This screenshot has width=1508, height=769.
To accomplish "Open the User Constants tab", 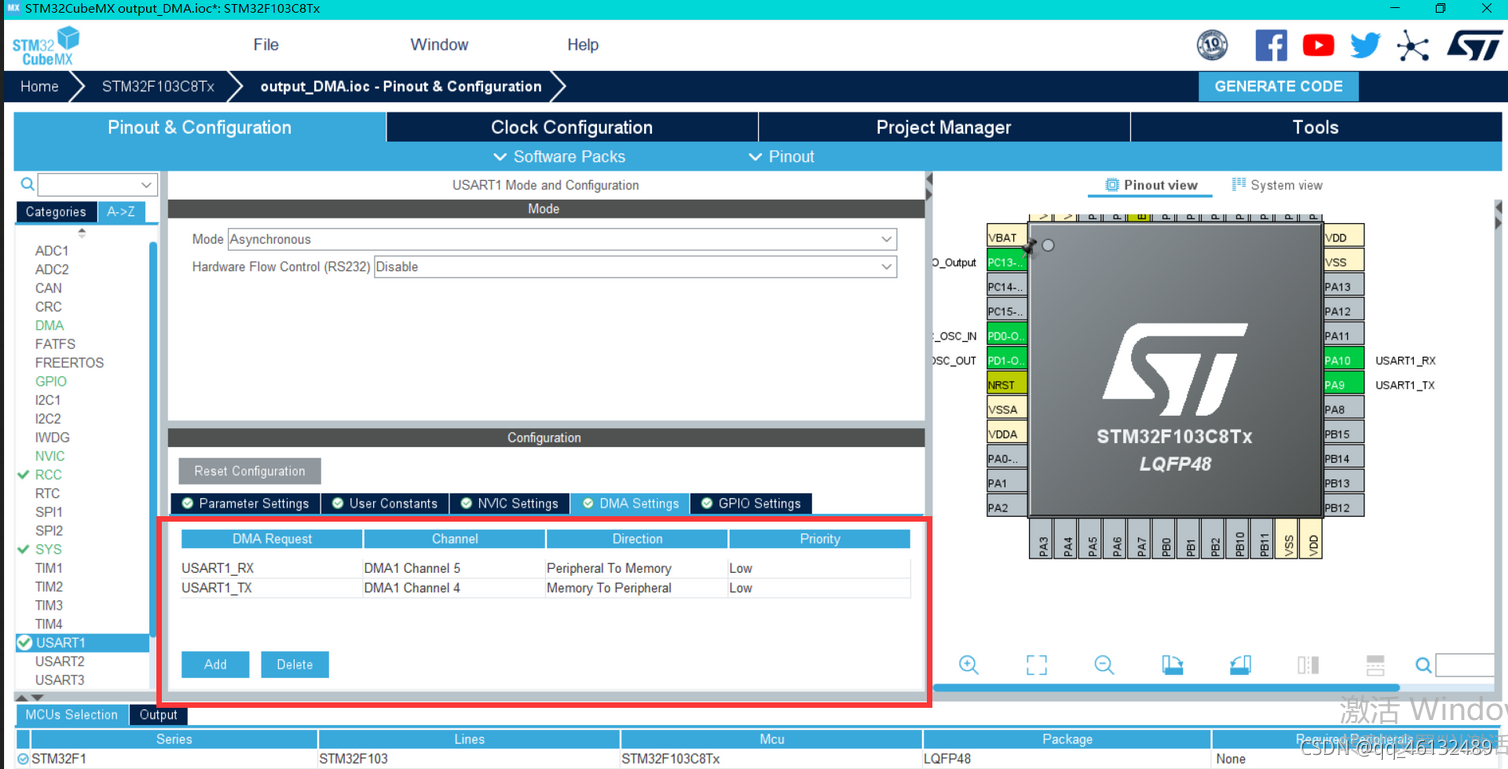I will click(x=385, y=503).
